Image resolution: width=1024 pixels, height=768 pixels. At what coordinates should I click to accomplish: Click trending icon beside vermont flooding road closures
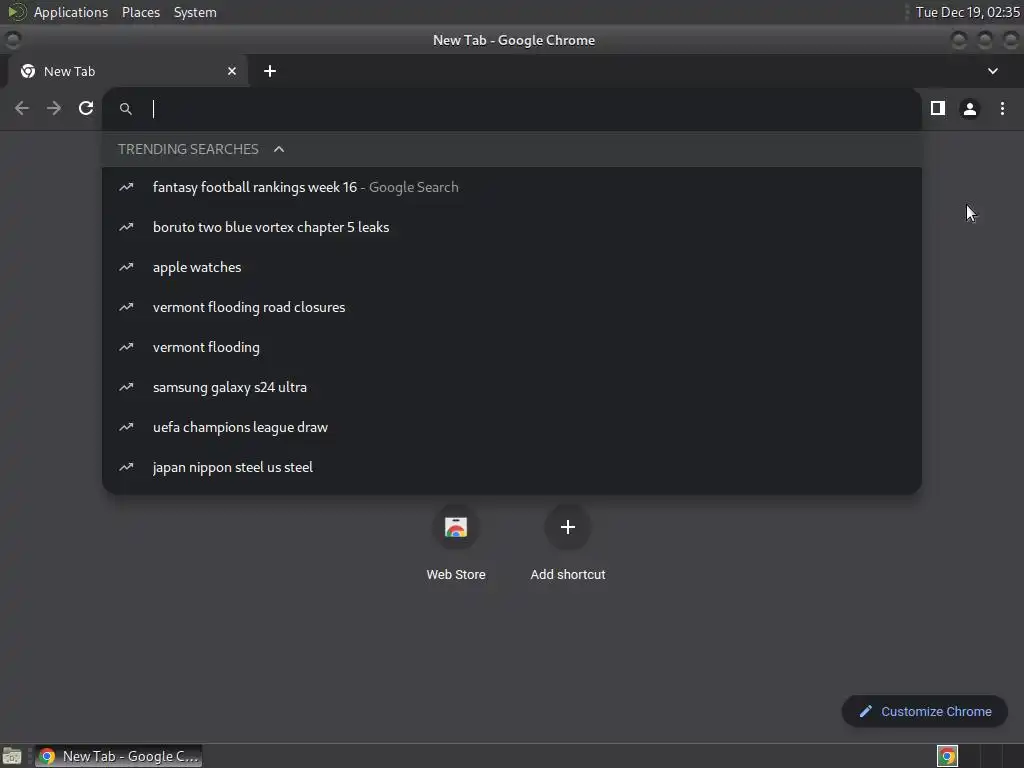click(126, 307)
